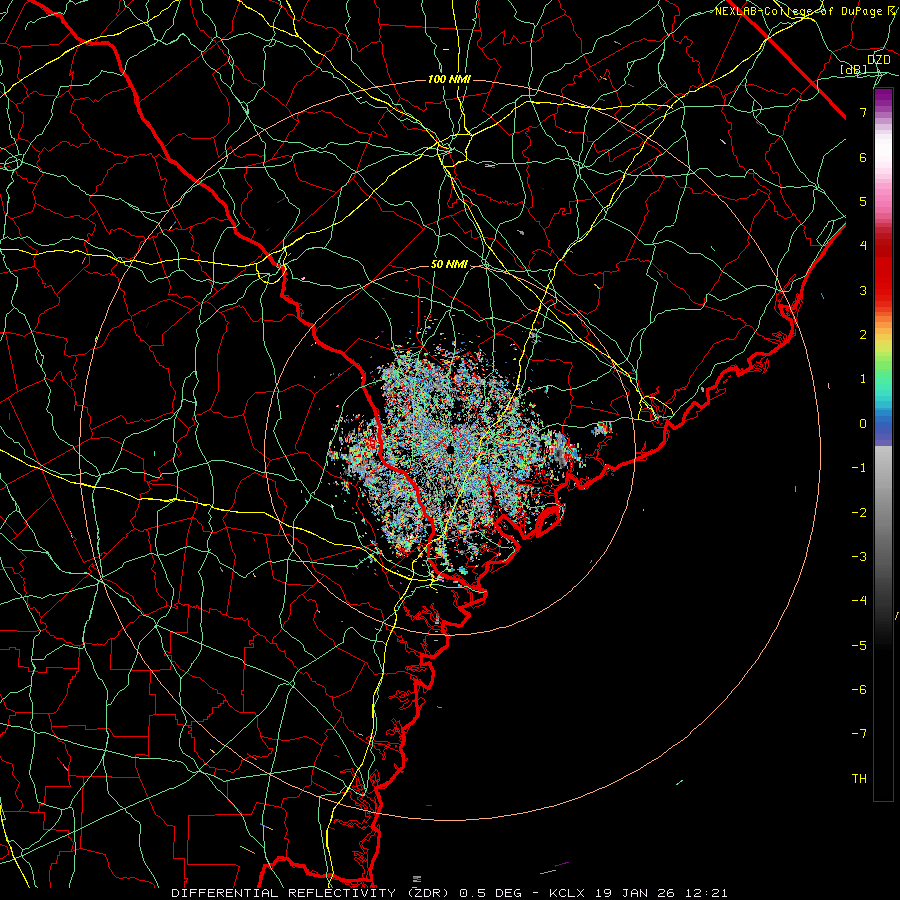Click the -5 value on the scale
The width and height of the screenshot is (900, 900).
tap(859, 645)
